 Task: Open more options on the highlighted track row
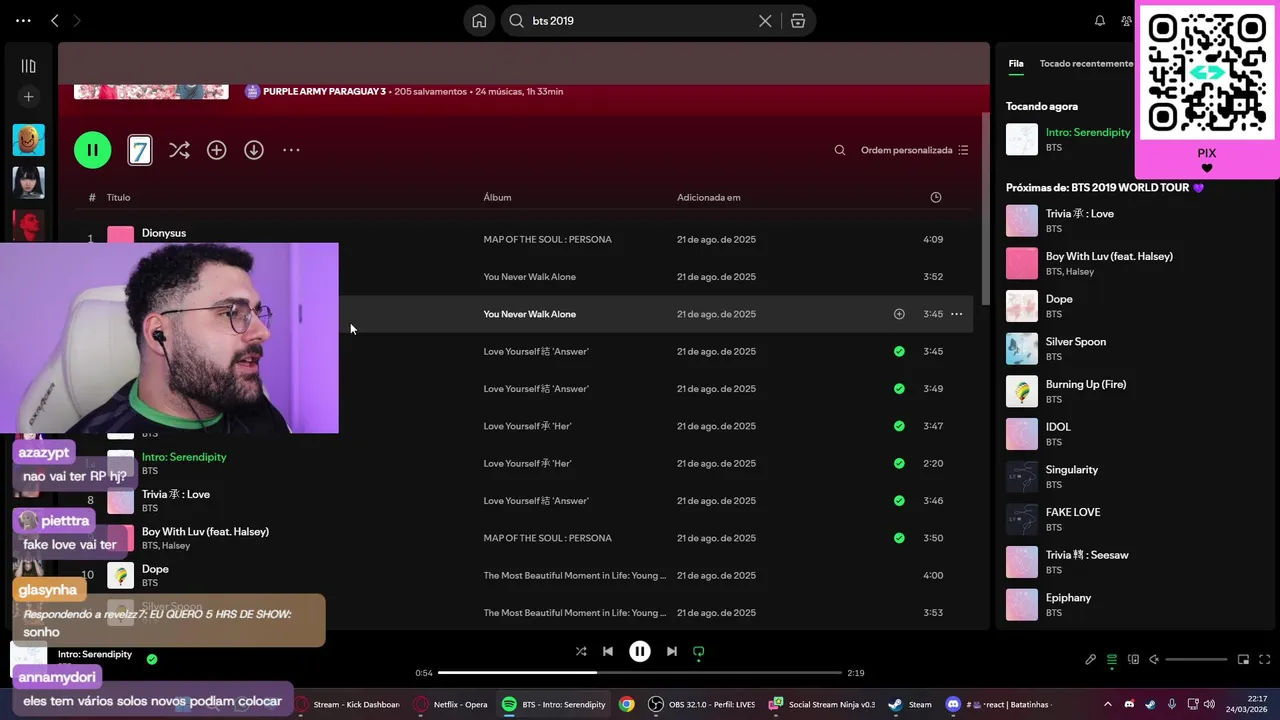tap(956, 314)
